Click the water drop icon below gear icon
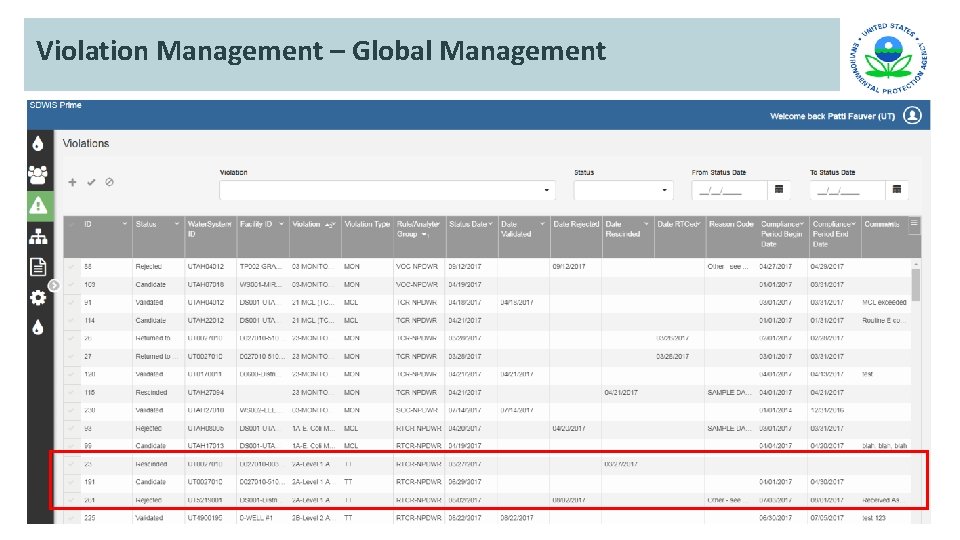This screenshot has height=540, width=960. click(x=38, y=328)
